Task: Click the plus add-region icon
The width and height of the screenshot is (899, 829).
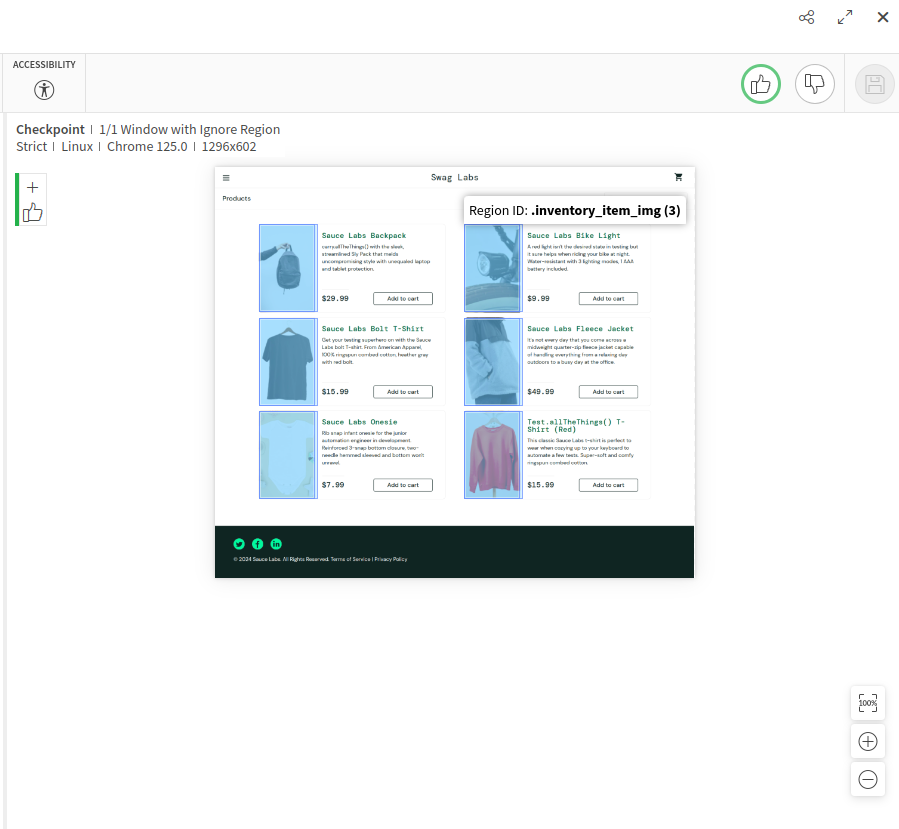Action: 33,187
